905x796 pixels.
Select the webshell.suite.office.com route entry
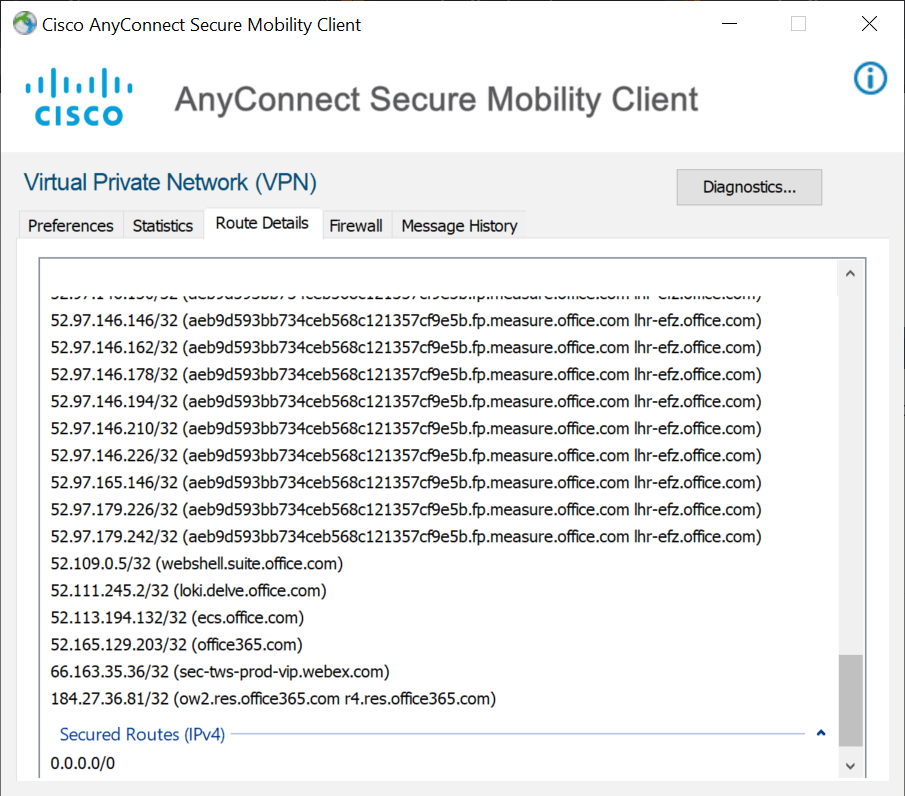pos(196,564)
